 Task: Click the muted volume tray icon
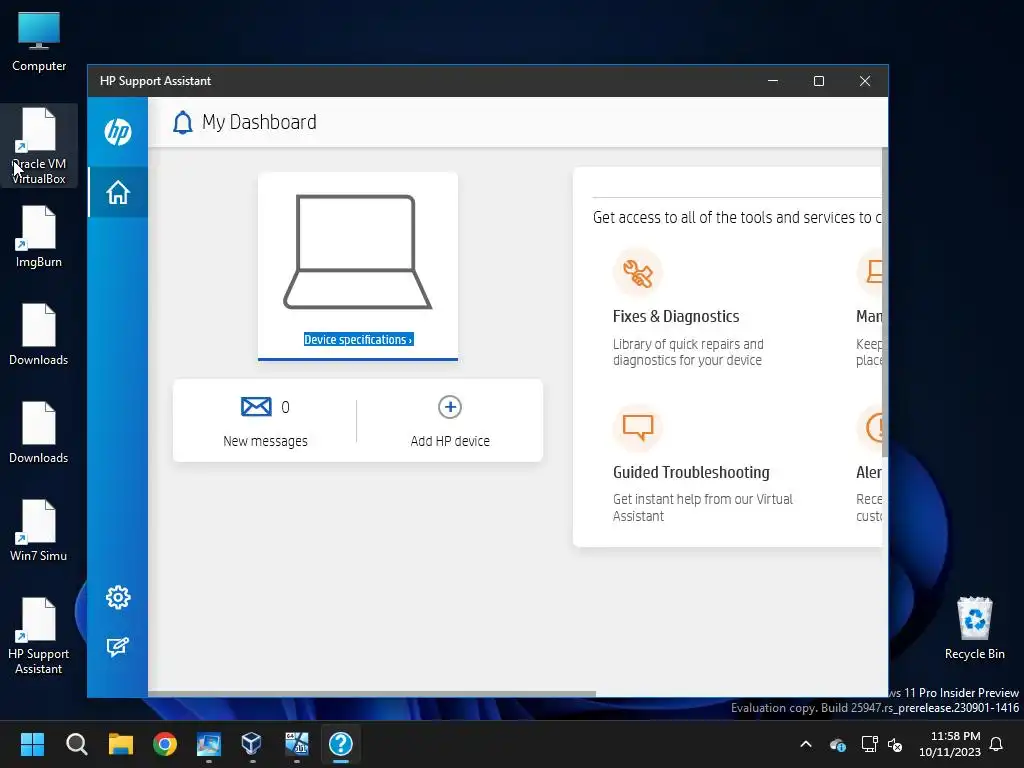[895, 744]
